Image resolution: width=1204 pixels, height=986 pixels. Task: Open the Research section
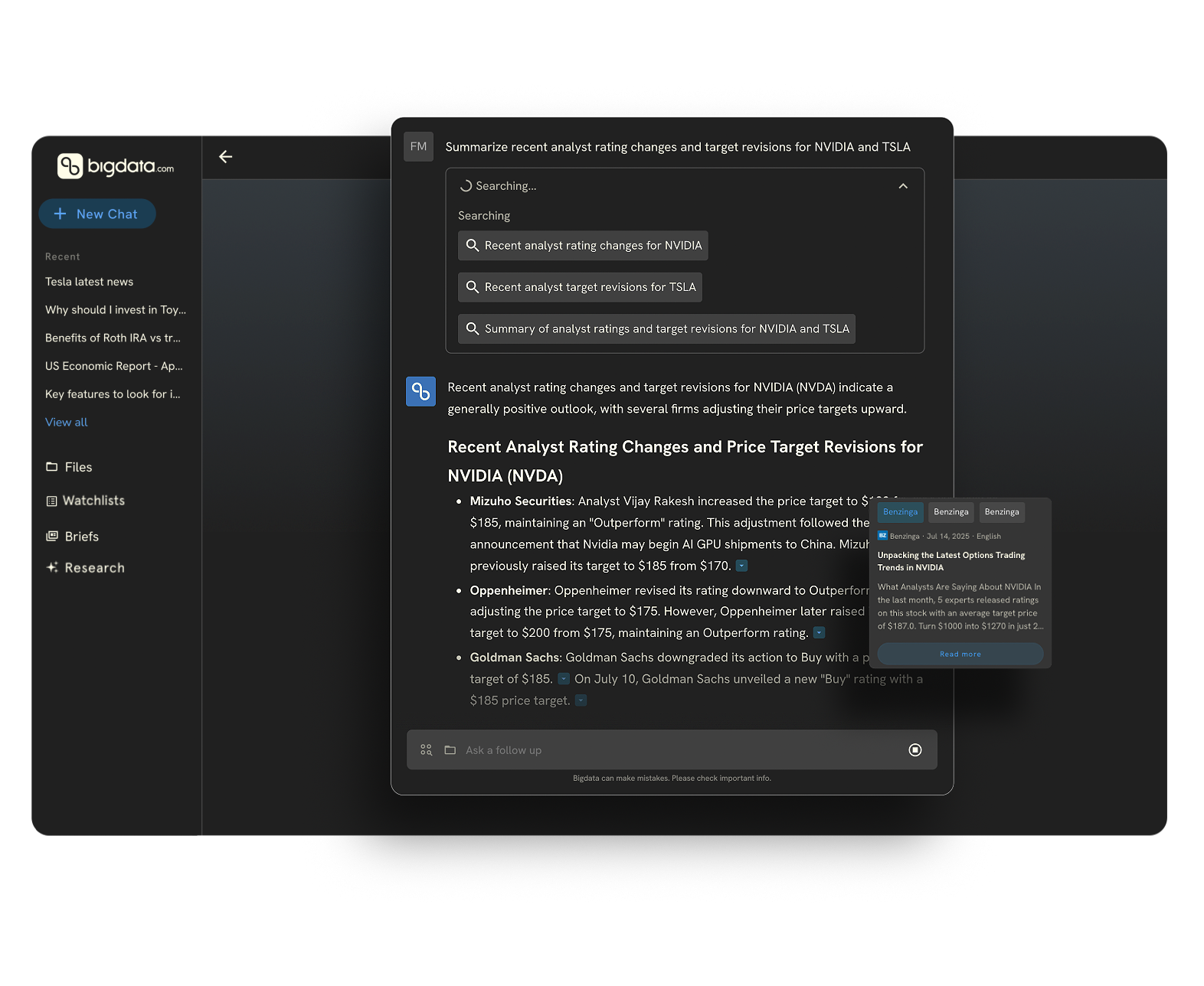click(x=85, y=568)
